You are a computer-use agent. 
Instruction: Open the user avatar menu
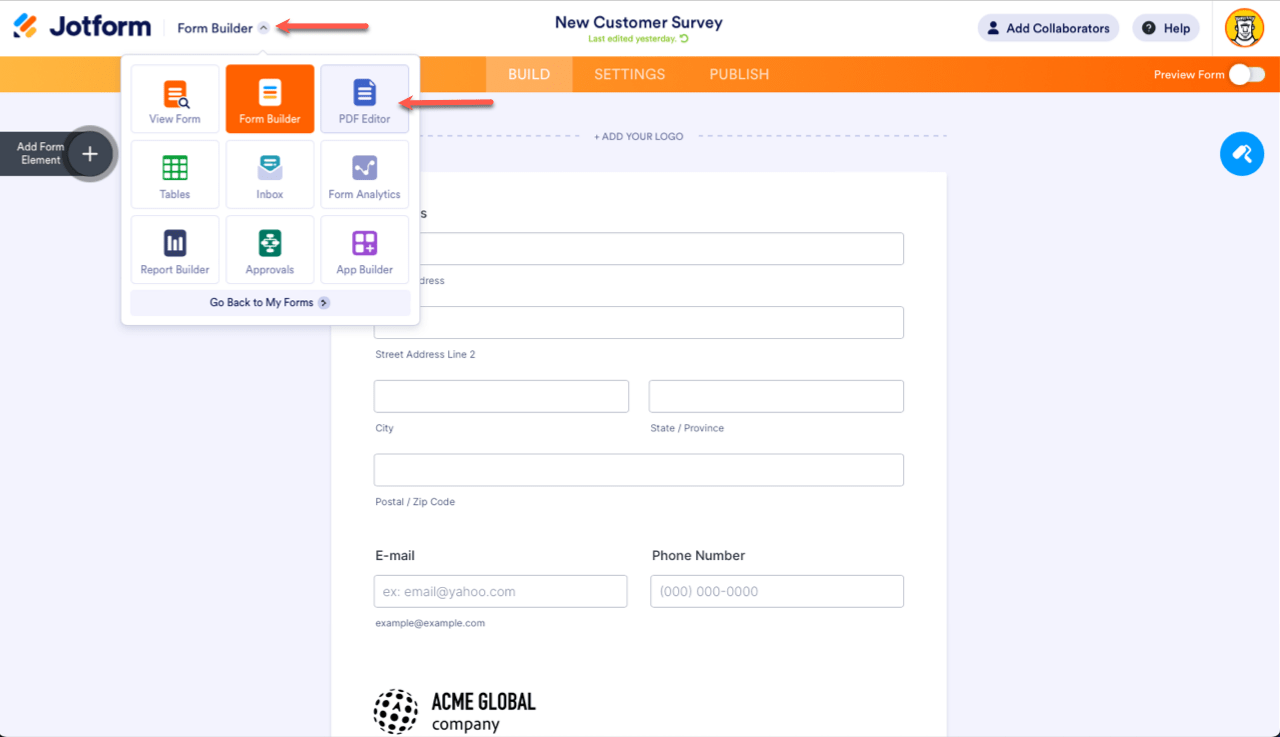(x=1245, y=28)
